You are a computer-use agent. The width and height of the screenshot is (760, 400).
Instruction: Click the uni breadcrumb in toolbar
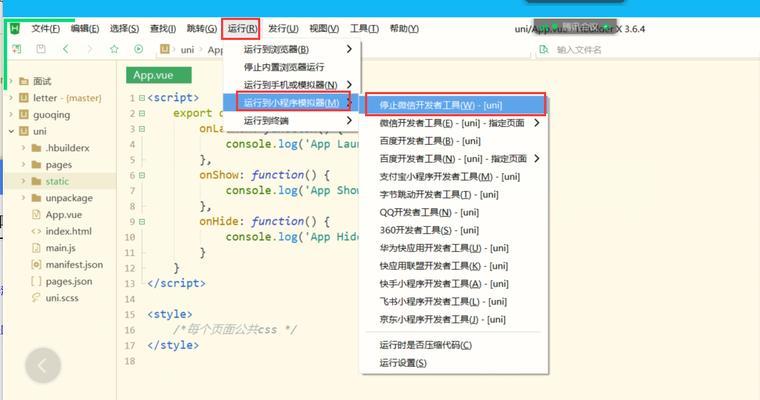pyautogui.click(x=187, y=49)
